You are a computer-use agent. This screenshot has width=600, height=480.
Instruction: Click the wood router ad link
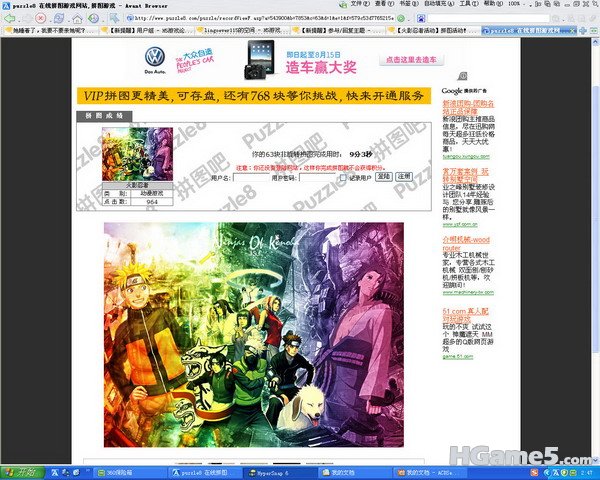(x=466, y=243)
